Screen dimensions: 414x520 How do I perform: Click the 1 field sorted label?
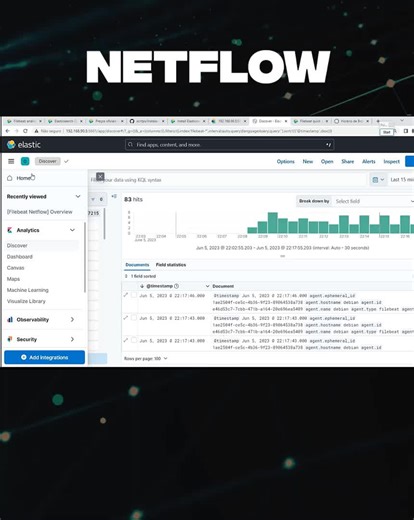[143, 276]
